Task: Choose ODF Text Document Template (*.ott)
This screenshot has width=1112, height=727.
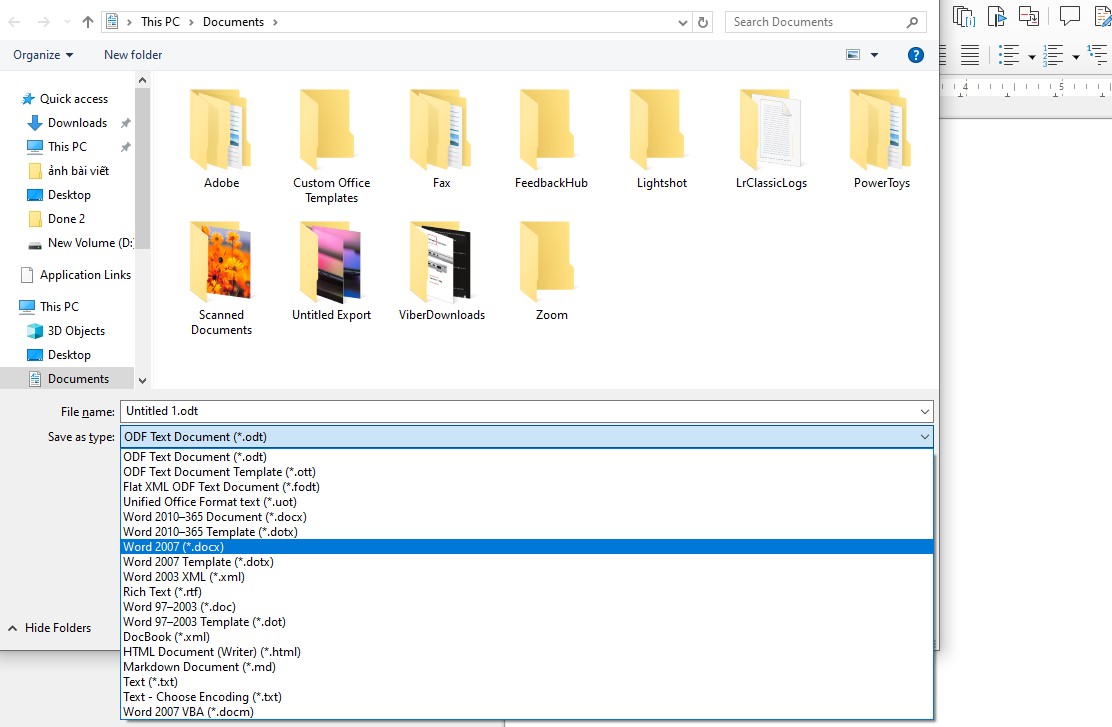Action: [x=527, y=472]
